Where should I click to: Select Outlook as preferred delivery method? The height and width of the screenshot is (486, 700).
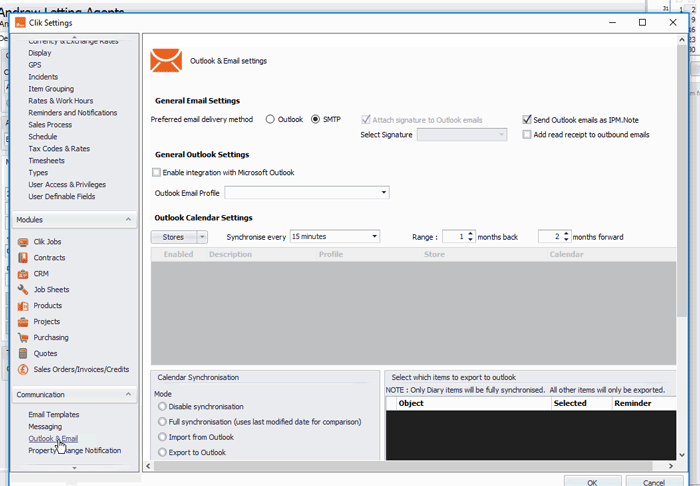point(270,120)
